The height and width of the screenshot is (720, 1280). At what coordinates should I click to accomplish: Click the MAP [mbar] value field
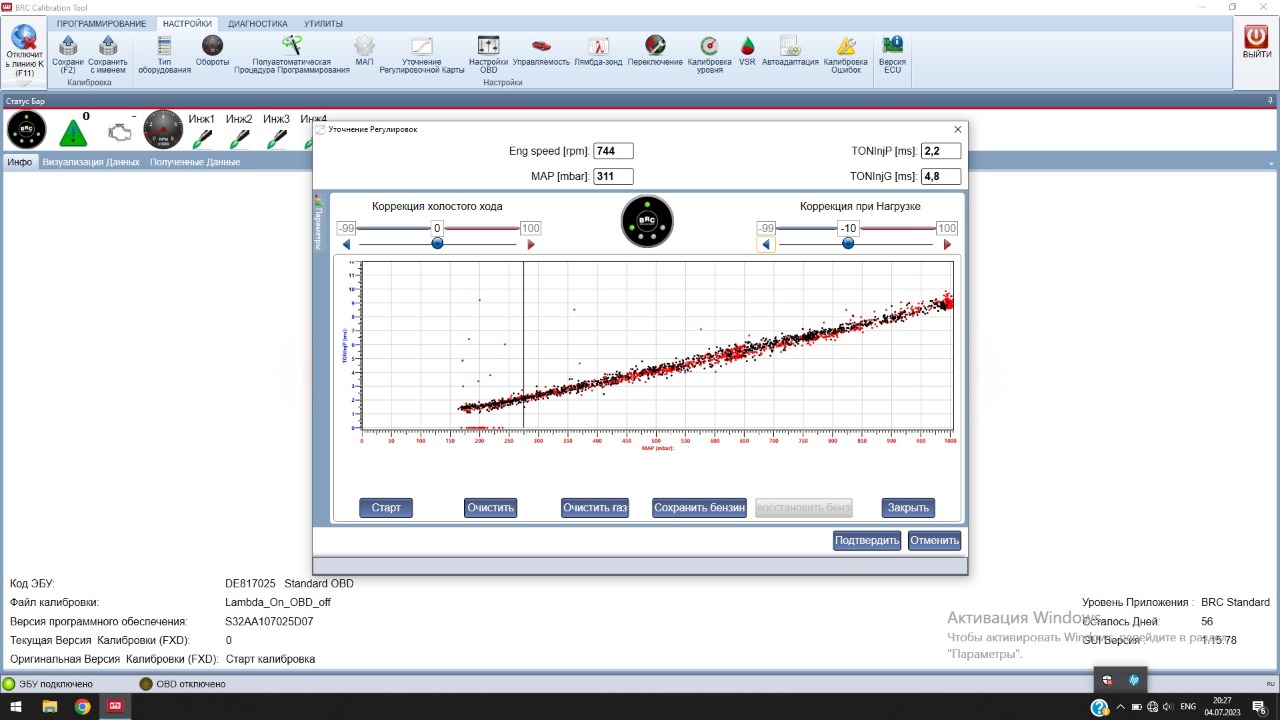pos(613,176)
